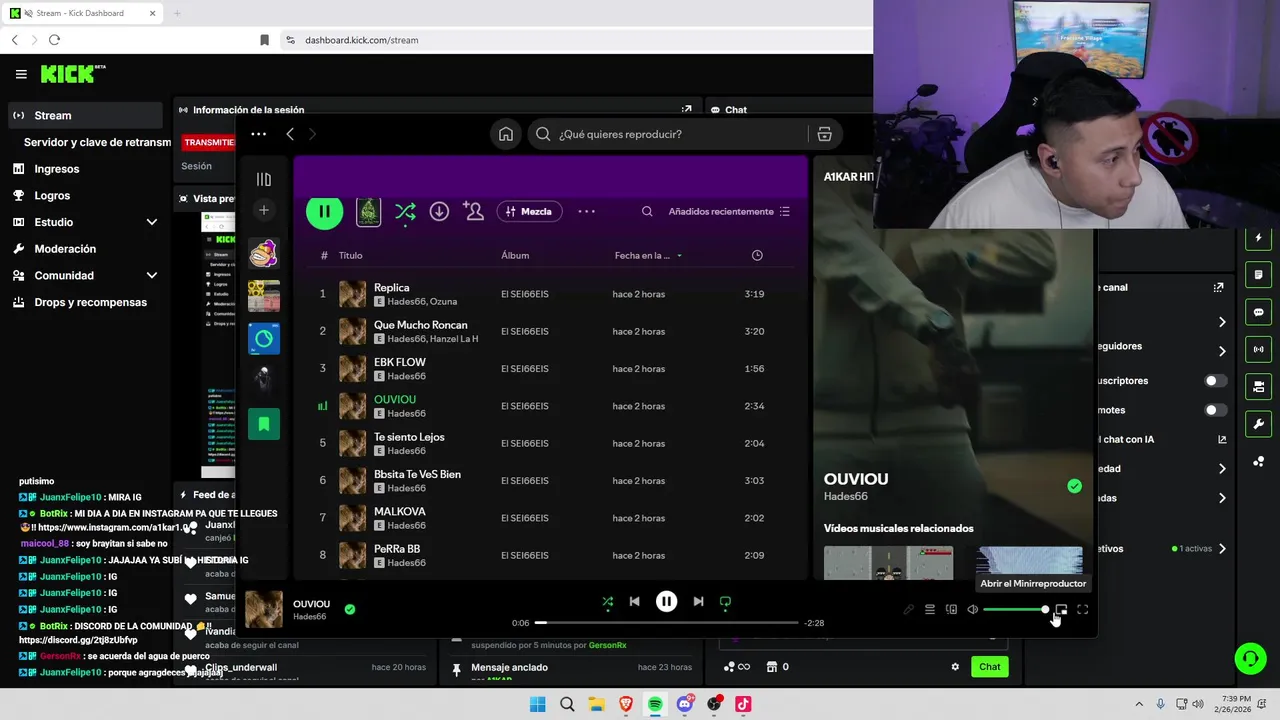The image size is (1280, 720).
Task: Expand the seguidores row chevron
Action: click(1221, 351)
